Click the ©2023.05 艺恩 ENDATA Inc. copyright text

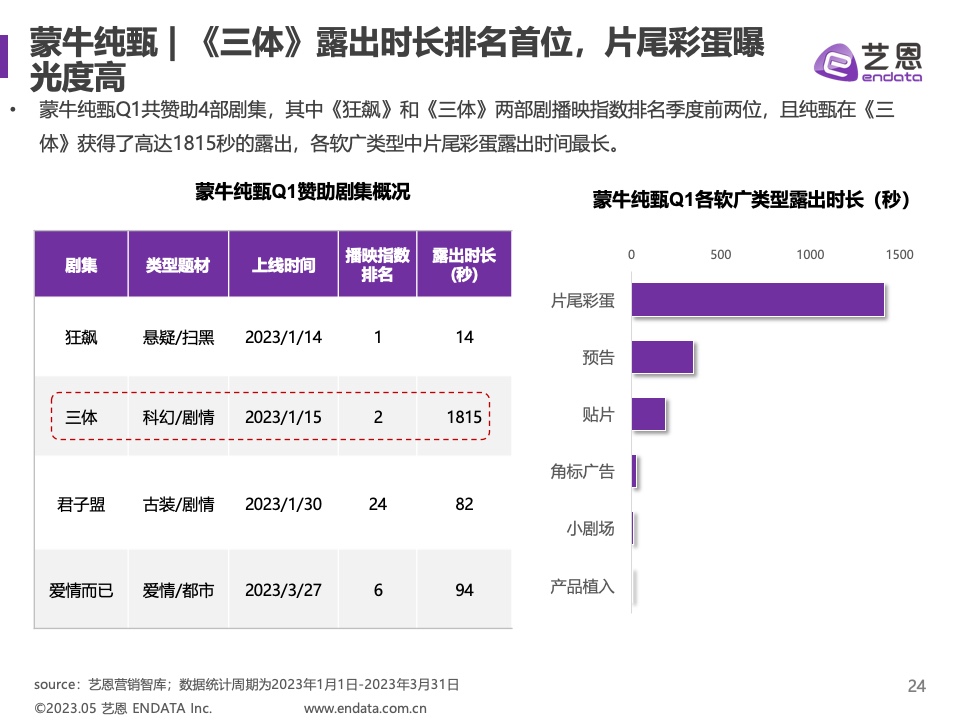123,708
